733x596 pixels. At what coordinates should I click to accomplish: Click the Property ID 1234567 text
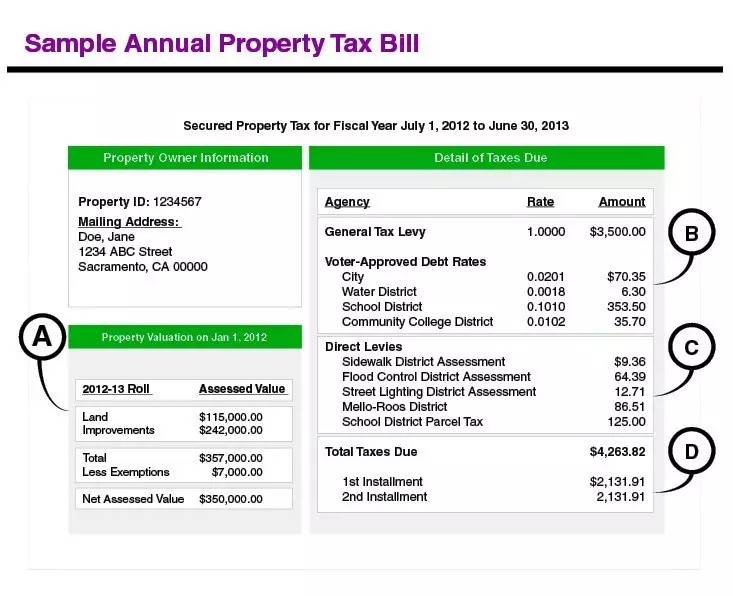tap(140, 202)
